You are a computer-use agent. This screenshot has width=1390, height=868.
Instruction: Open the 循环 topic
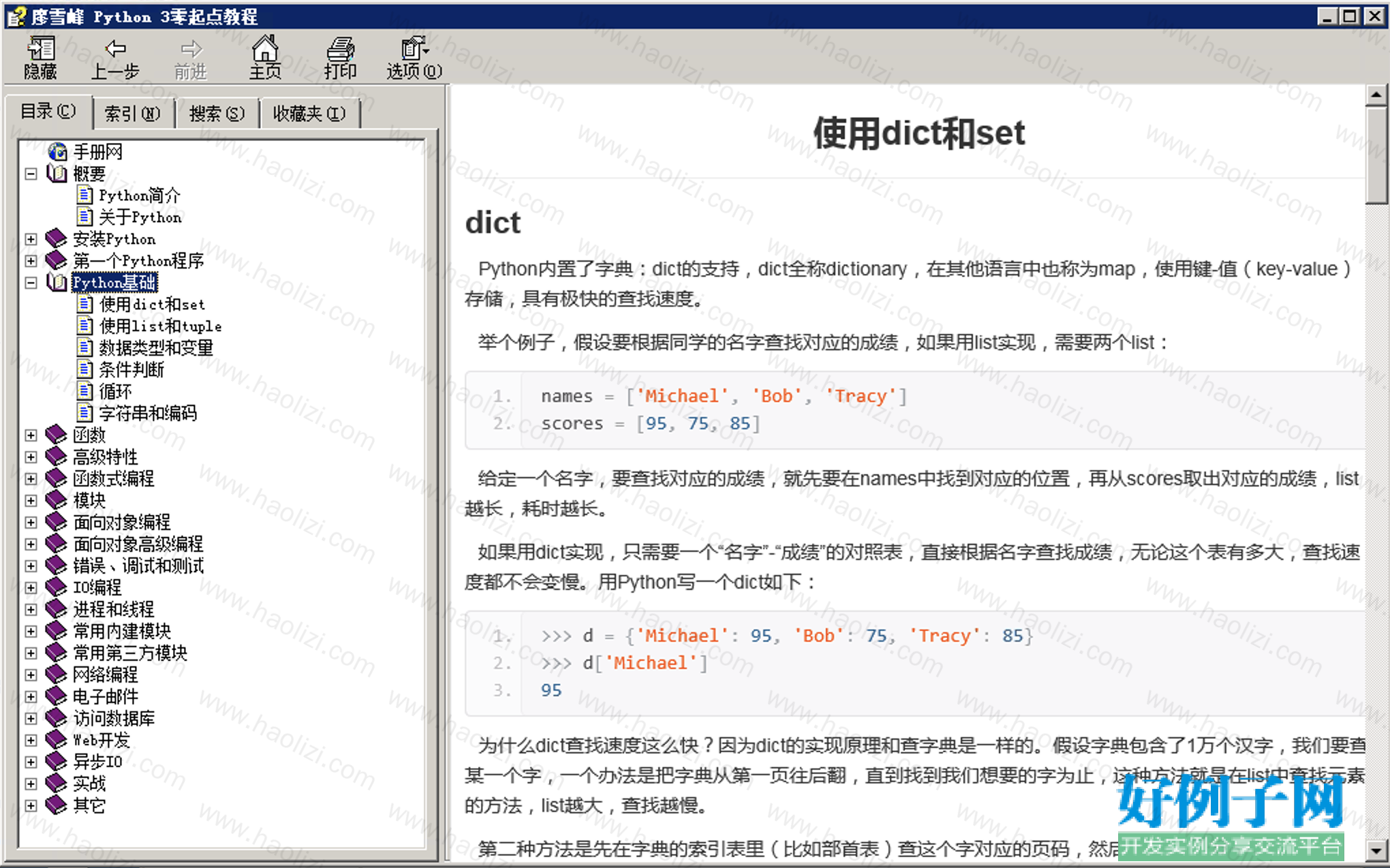click(115, 391)
